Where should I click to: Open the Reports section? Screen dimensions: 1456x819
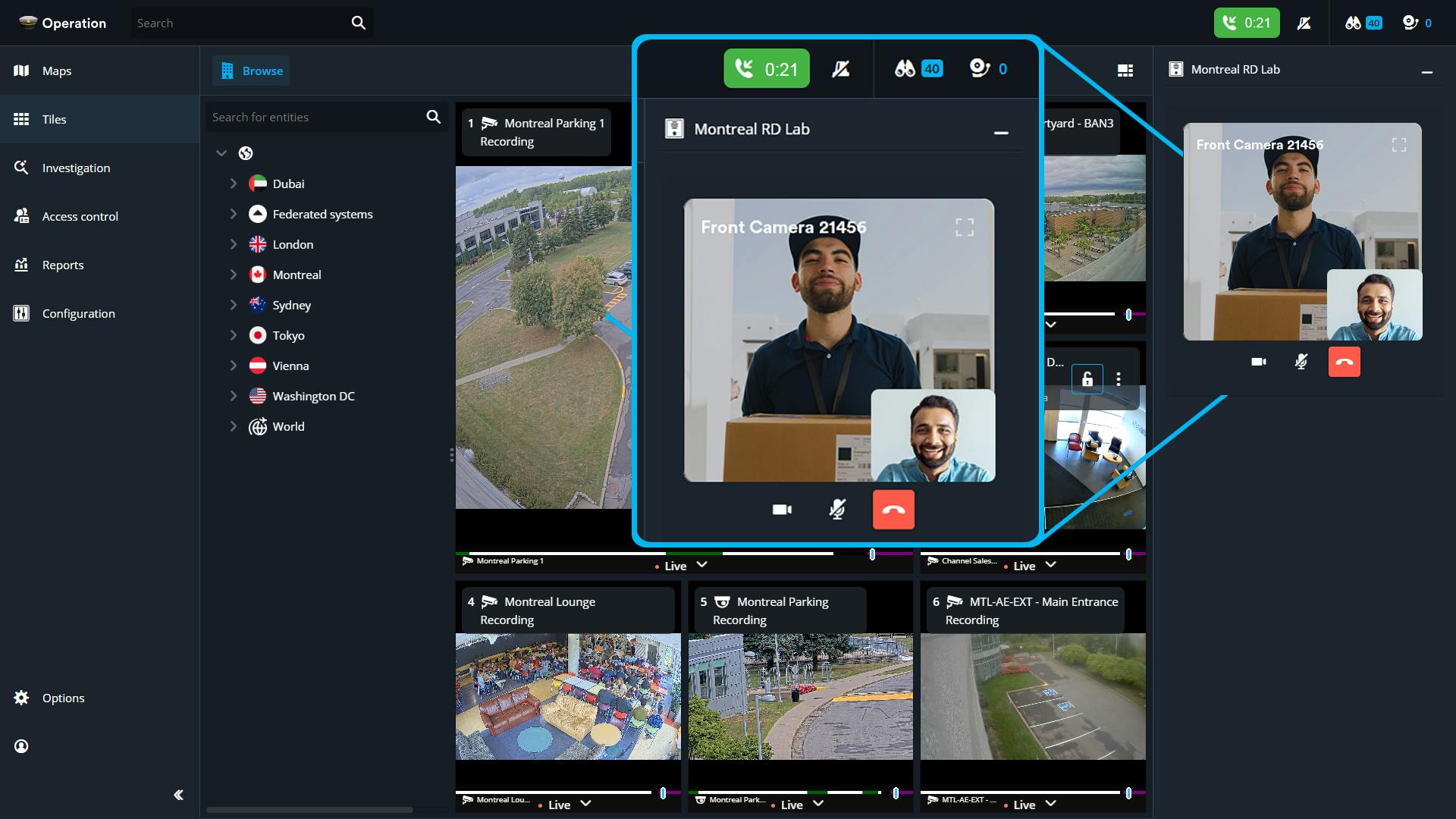pyautogui.click(x=62, y=265)
